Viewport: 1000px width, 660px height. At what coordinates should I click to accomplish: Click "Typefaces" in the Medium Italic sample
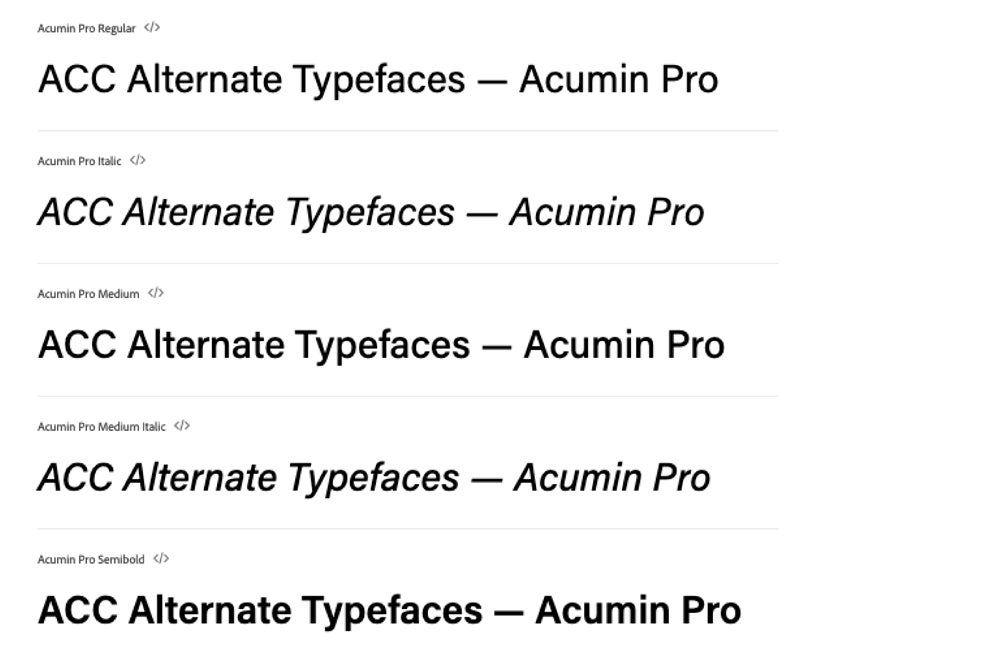pyautogui.click(x=373, y=479)
